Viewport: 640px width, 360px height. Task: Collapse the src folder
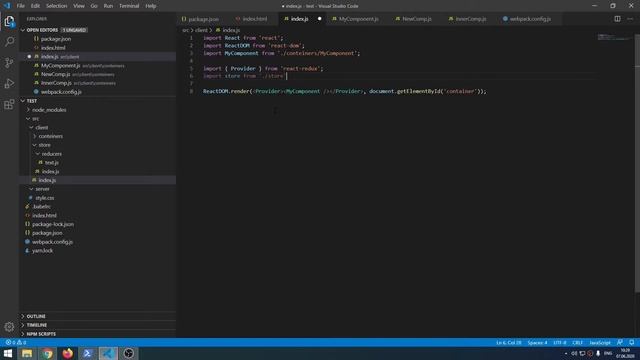(35, 118)
